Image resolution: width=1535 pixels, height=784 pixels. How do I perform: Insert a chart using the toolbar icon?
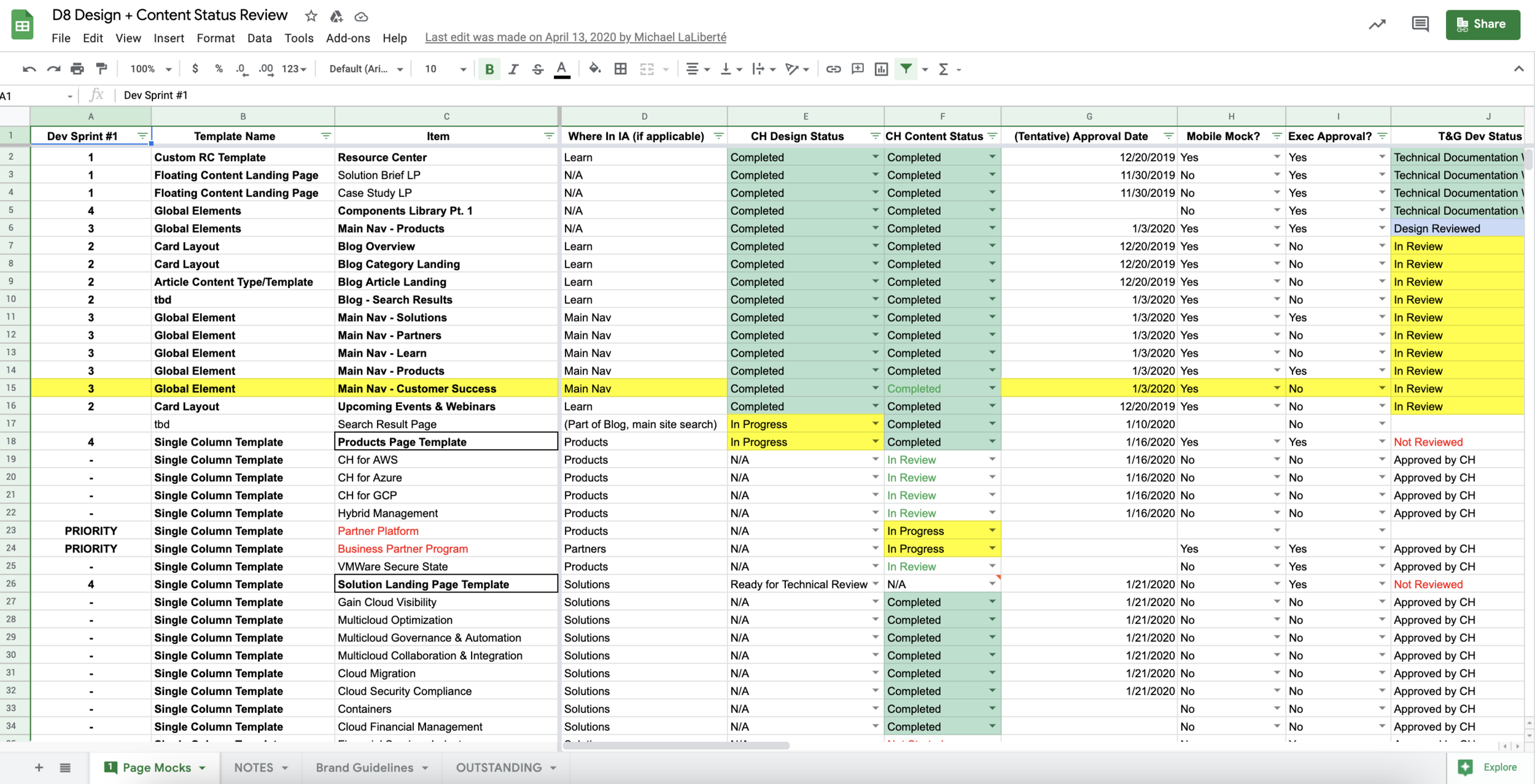coord(882,69)
